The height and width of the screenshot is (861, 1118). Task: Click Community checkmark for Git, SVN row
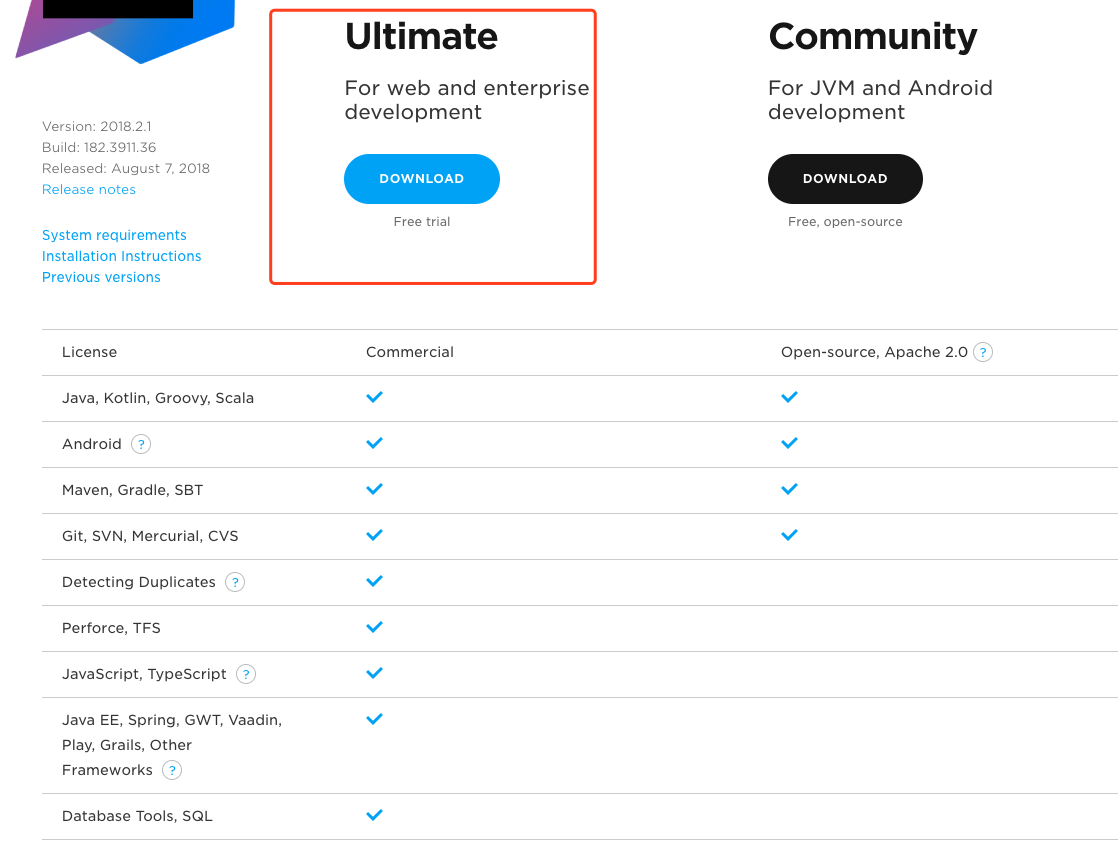tap(789, 535)
